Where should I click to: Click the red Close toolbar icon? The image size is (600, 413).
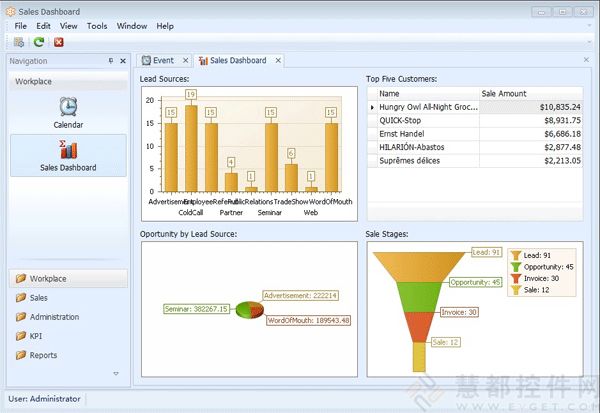click(58, 42)
